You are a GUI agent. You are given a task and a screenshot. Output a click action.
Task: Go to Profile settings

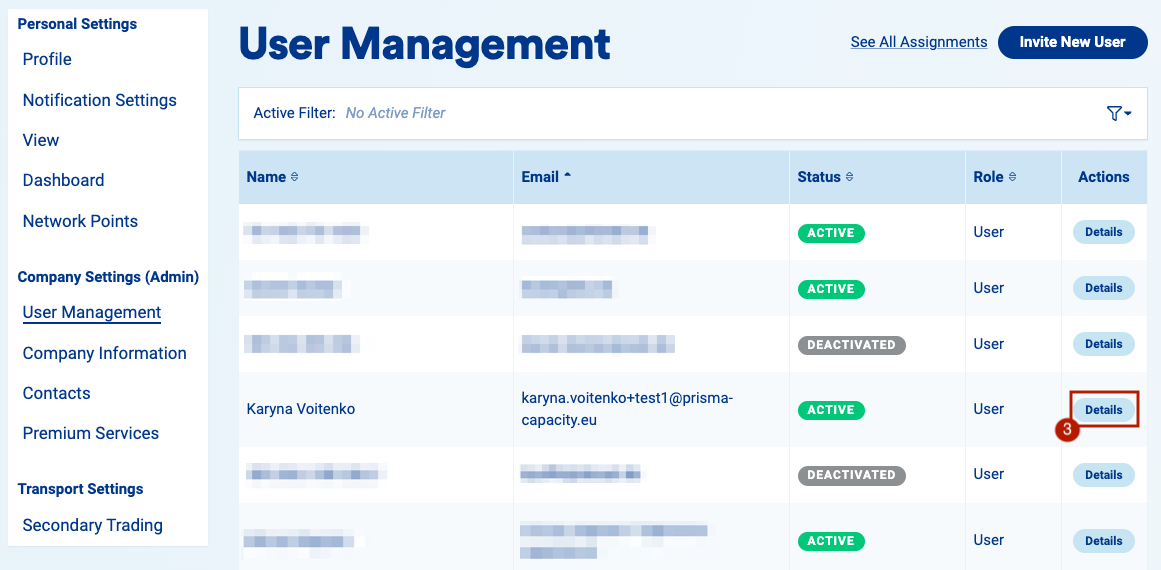pos(47,59)
